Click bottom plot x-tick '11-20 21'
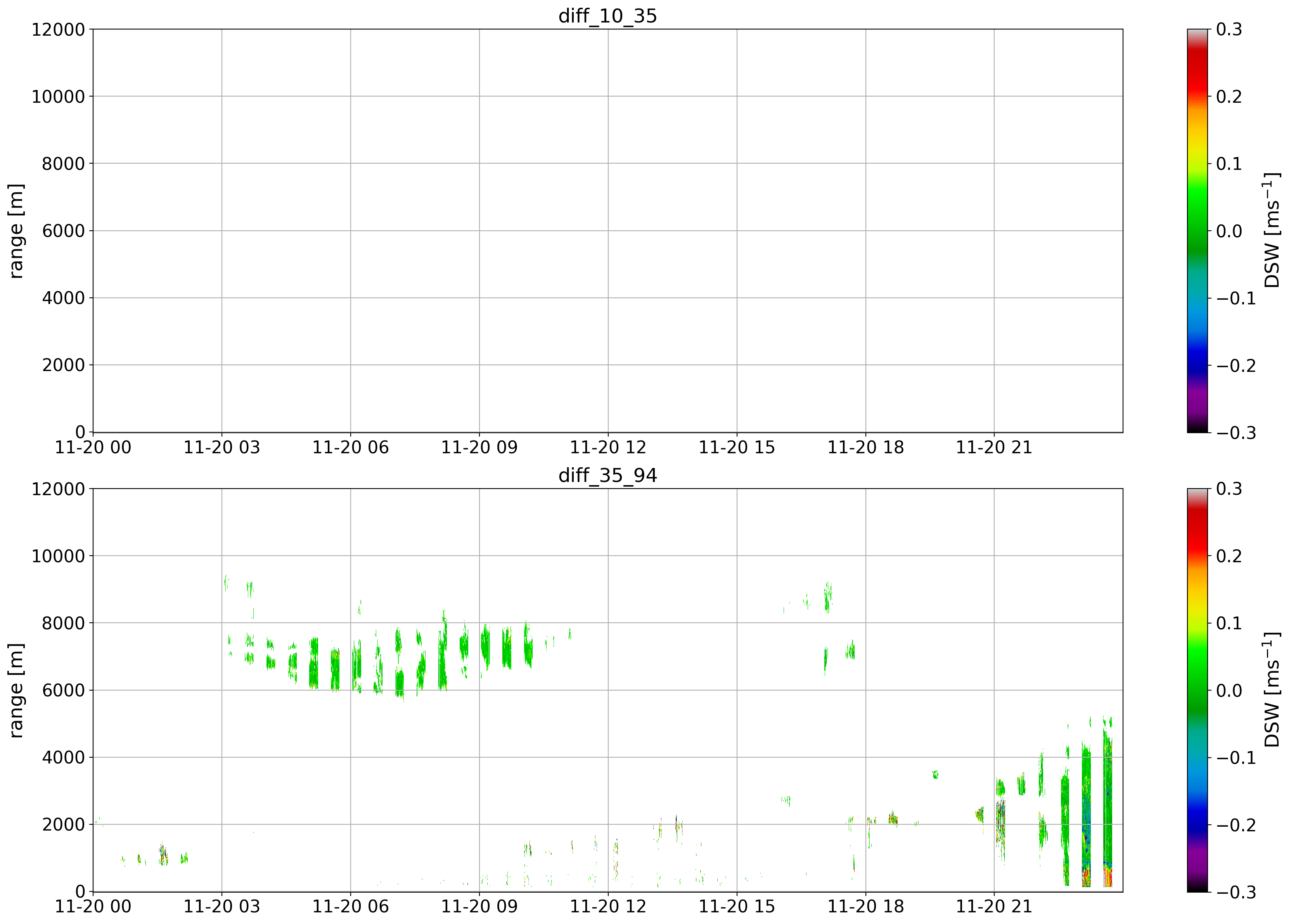 [x=994, y=907]
